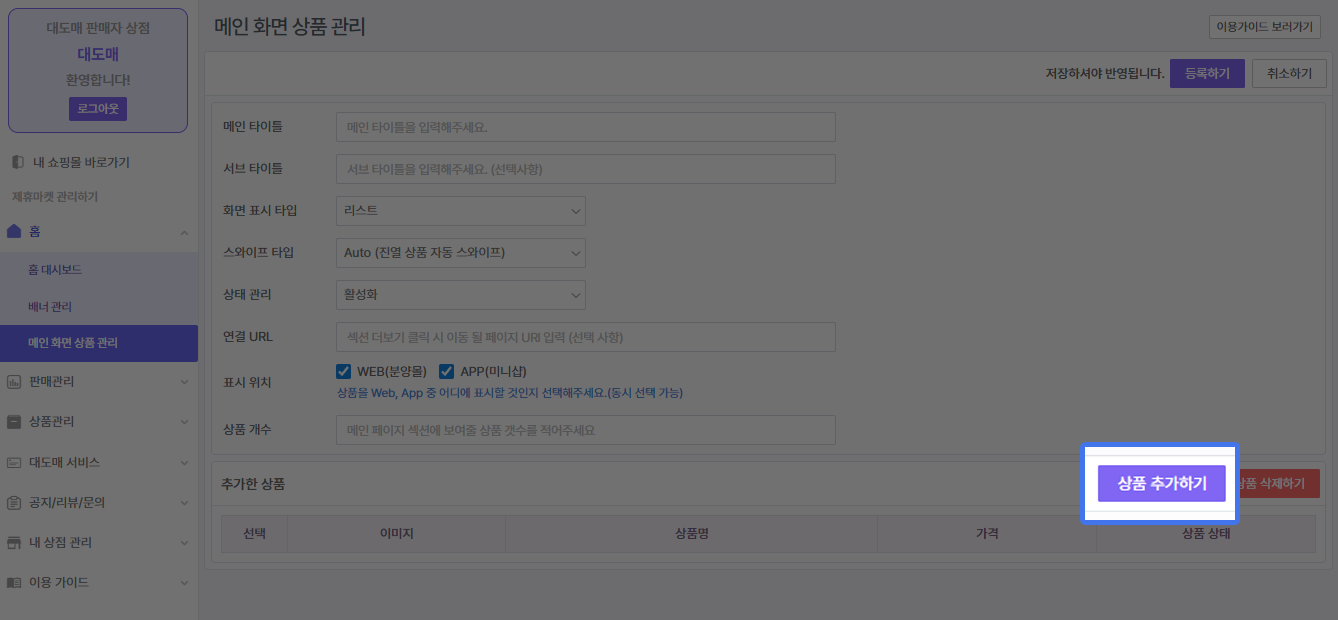Open the 상태 관리 활성화 dropdown
Screen dimensions: 1338x620
coord(460,295)
